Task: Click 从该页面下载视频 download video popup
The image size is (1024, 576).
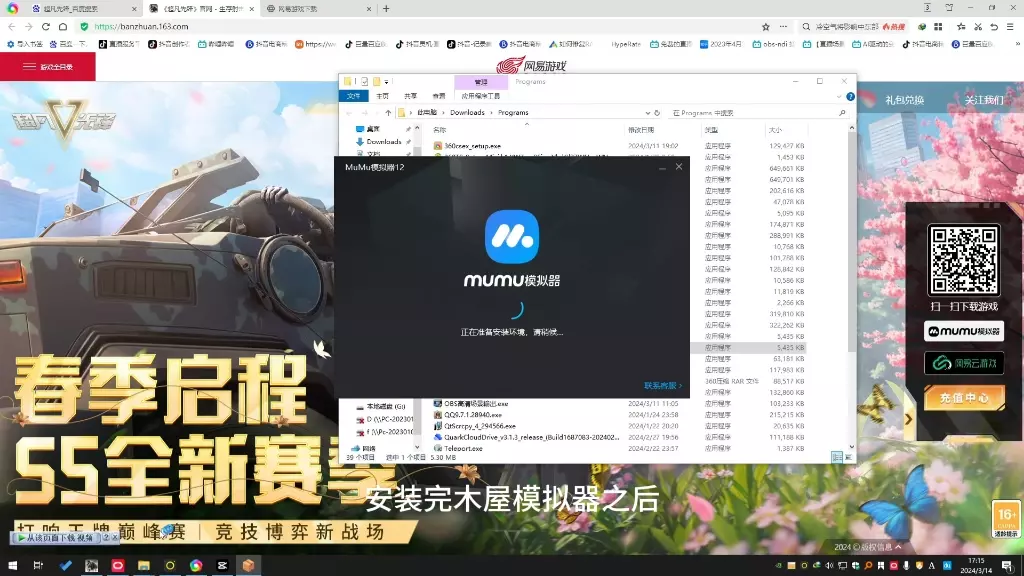Action: (56, 537)
